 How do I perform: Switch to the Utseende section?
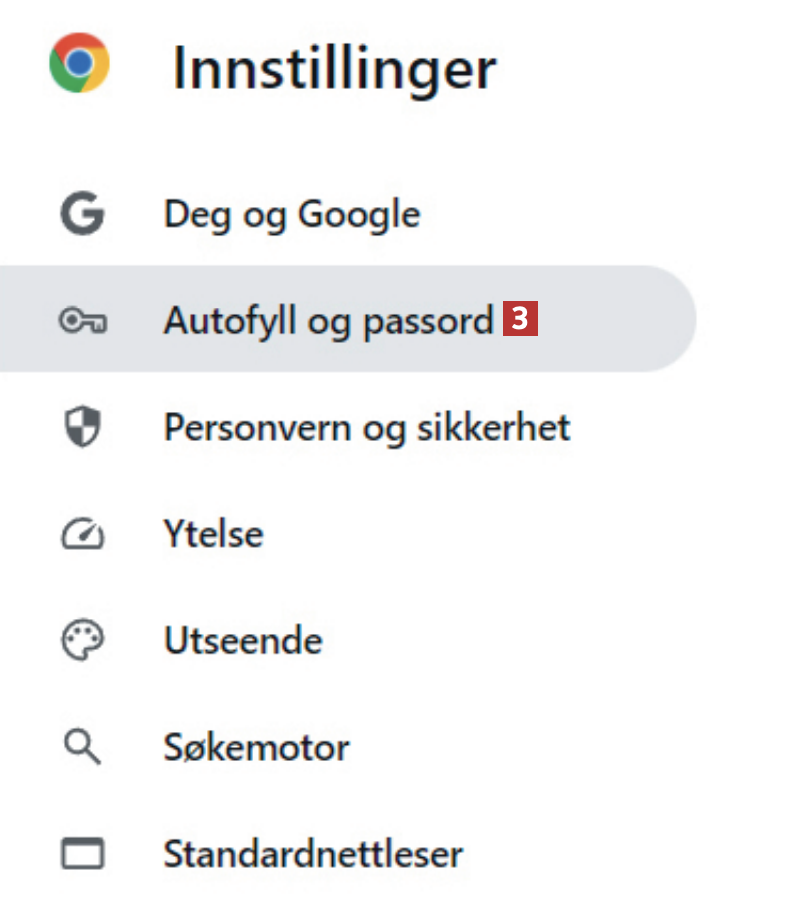(243, 641)
